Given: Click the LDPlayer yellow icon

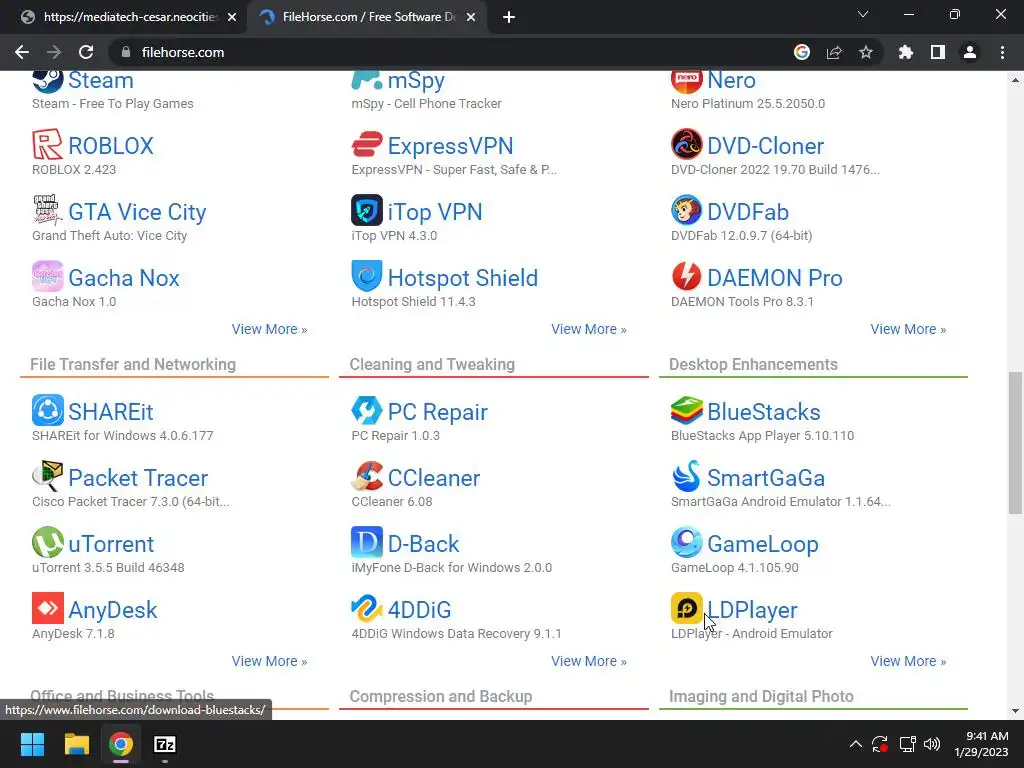Looking at the screenshot, I should click(x=686, y=608).
